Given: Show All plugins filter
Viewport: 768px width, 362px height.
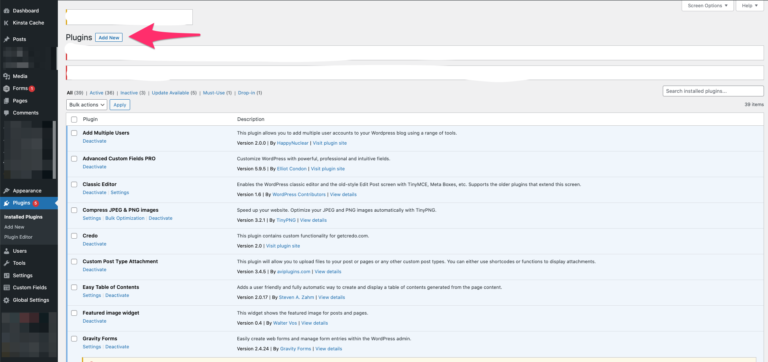Looking at the screenshot, I should [70, 93].
